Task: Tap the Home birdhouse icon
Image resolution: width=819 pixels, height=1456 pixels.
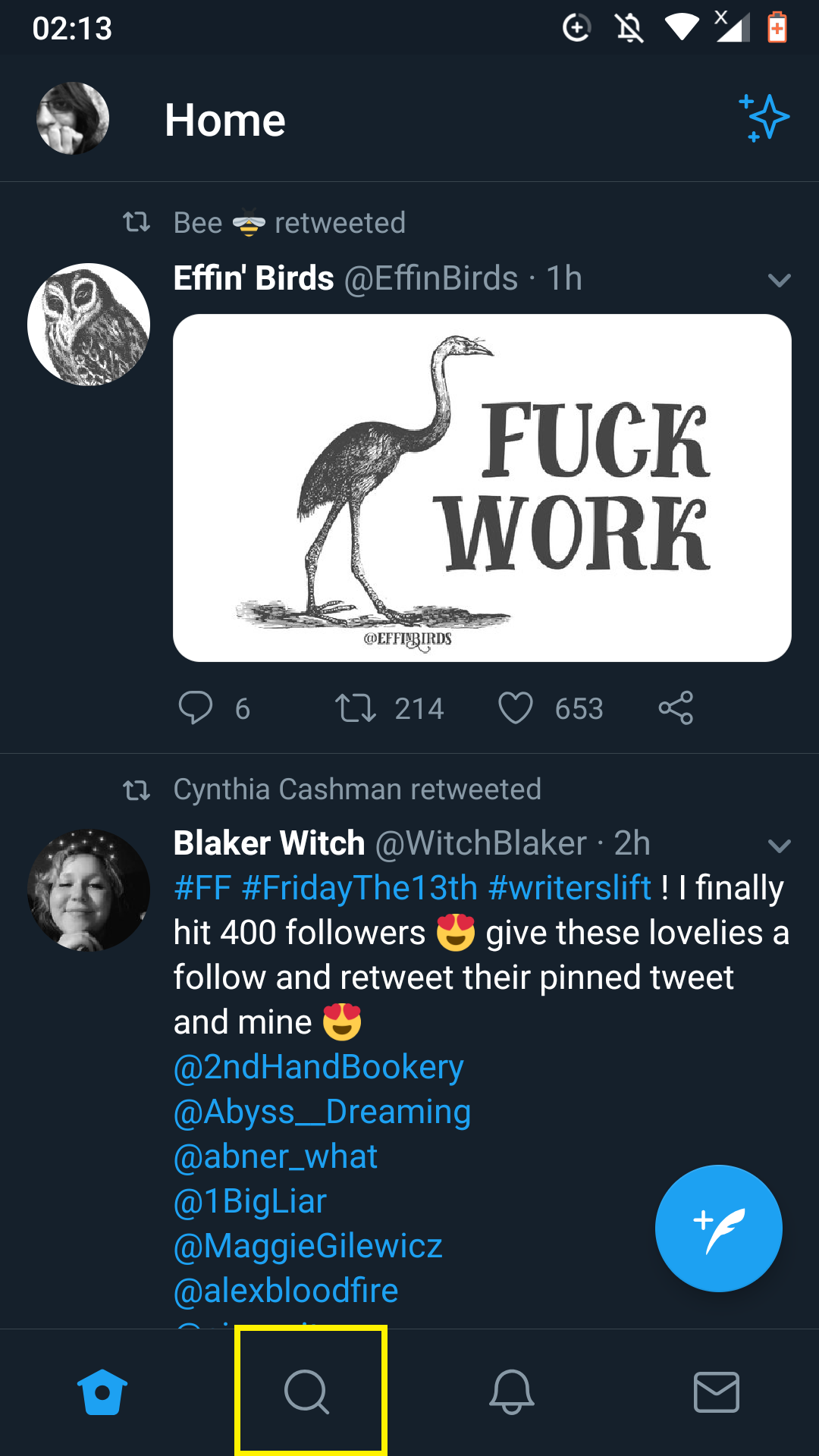Action: tap(102, 1392)
